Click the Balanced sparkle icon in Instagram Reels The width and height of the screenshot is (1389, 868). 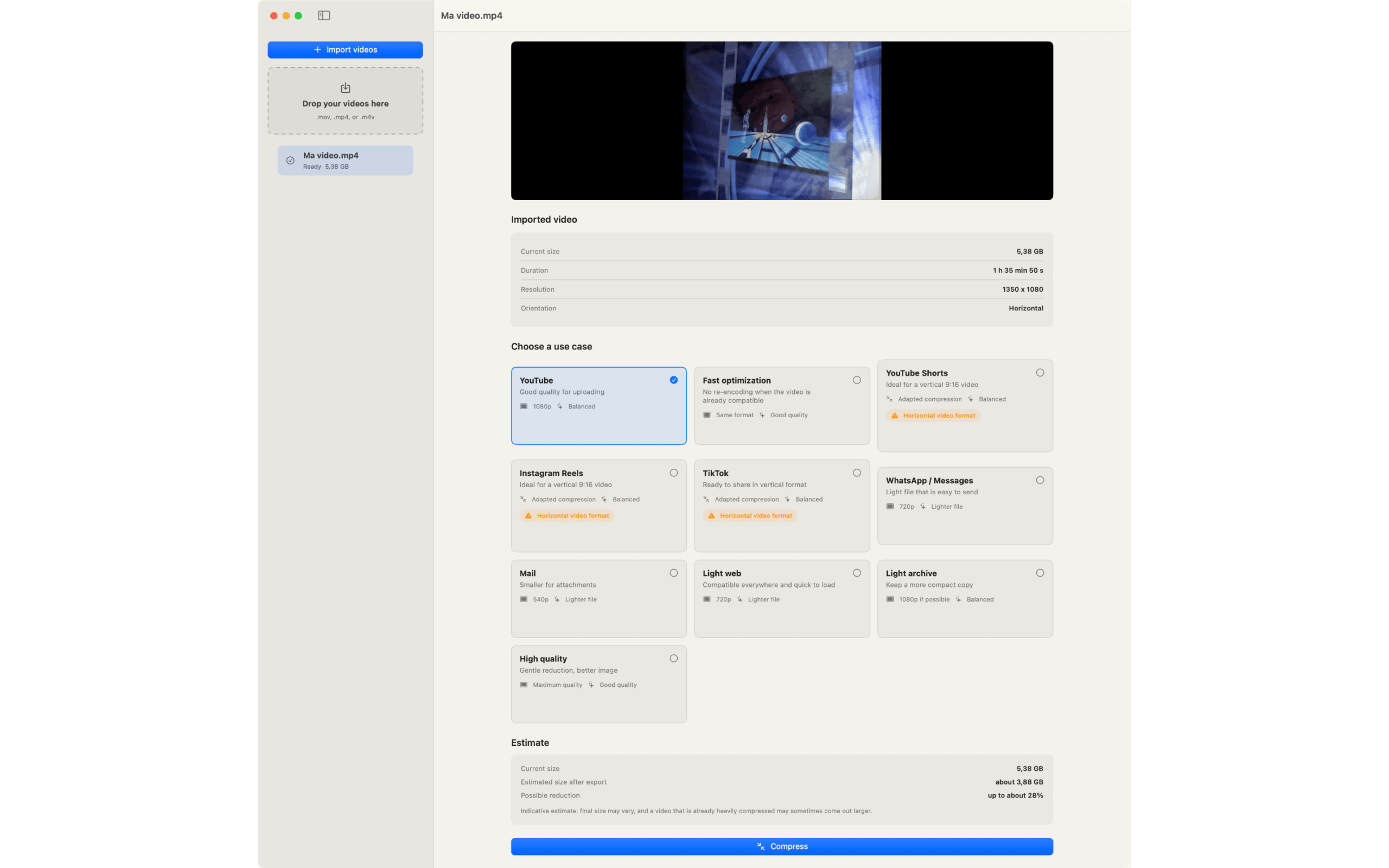(x=604, y=500)
